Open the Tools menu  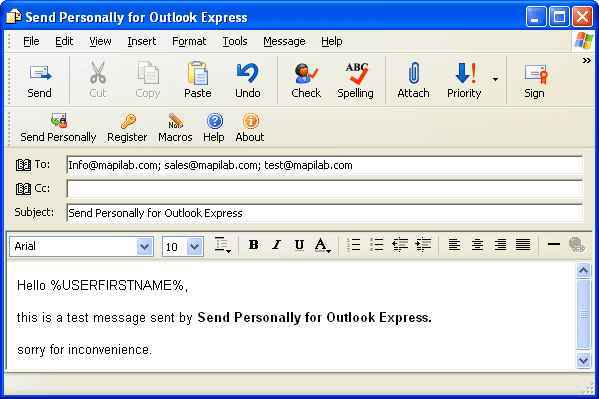tap(235, 41)
